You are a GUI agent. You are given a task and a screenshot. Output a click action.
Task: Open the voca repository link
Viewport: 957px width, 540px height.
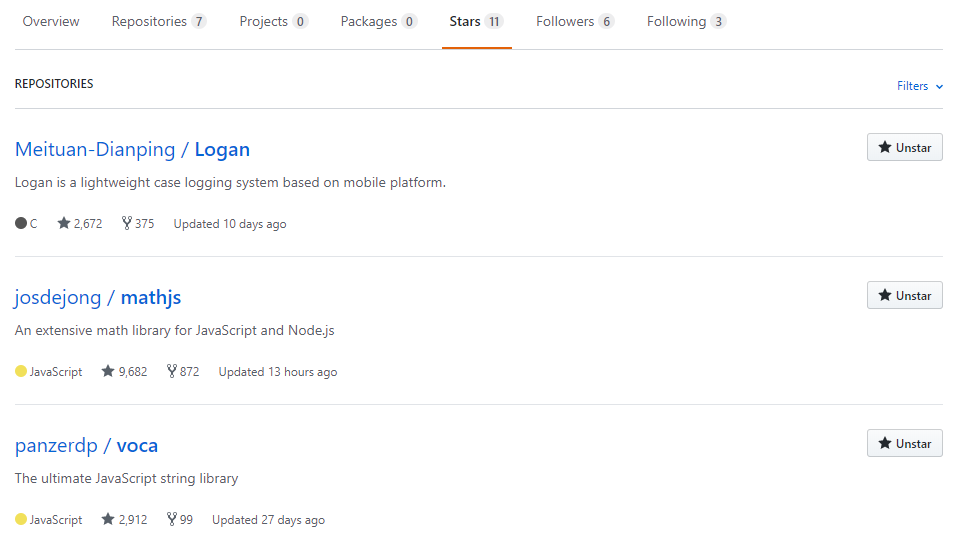[137, 445]
